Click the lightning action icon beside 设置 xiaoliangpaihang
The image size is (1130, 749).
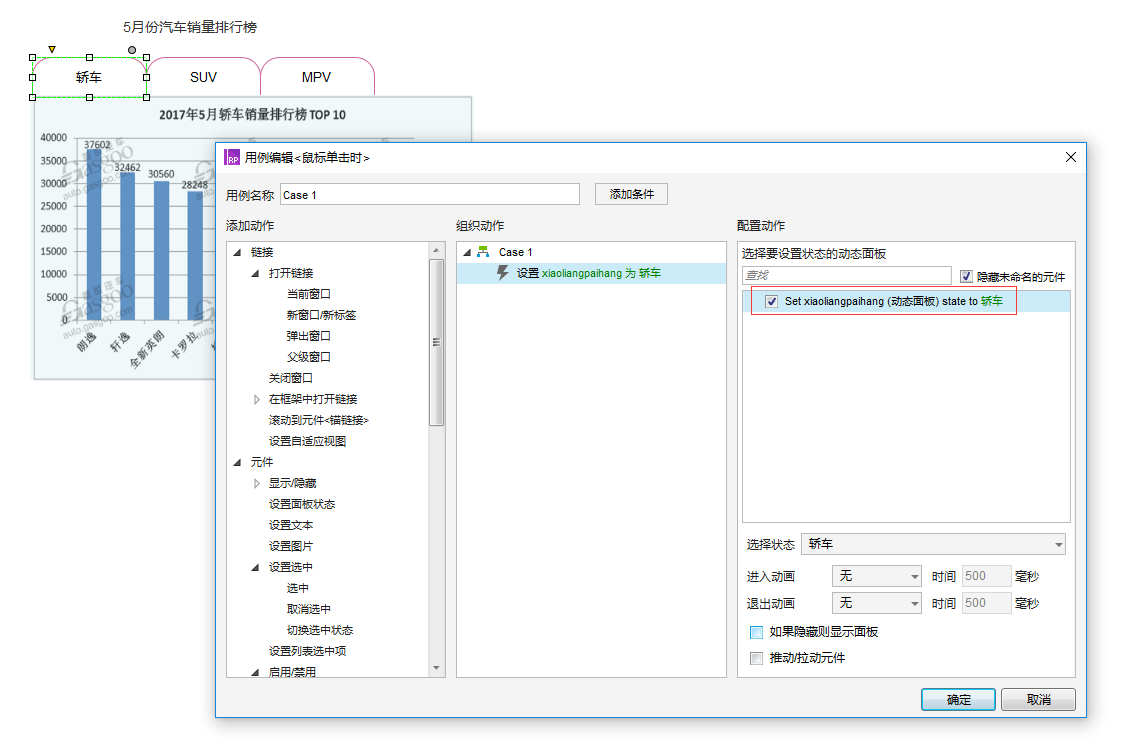pyautogui.click(x=503, y=272)
